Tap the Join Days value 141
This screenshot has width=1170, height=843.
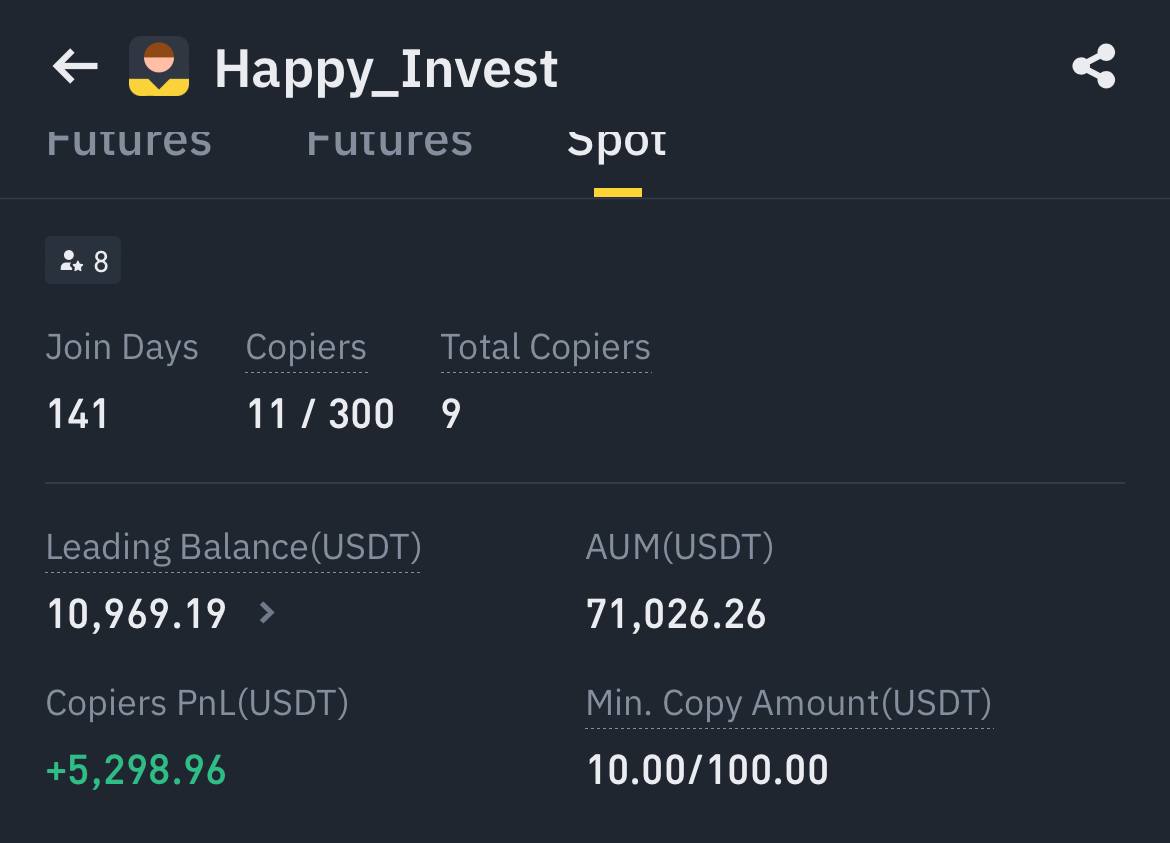pos(78,414)
